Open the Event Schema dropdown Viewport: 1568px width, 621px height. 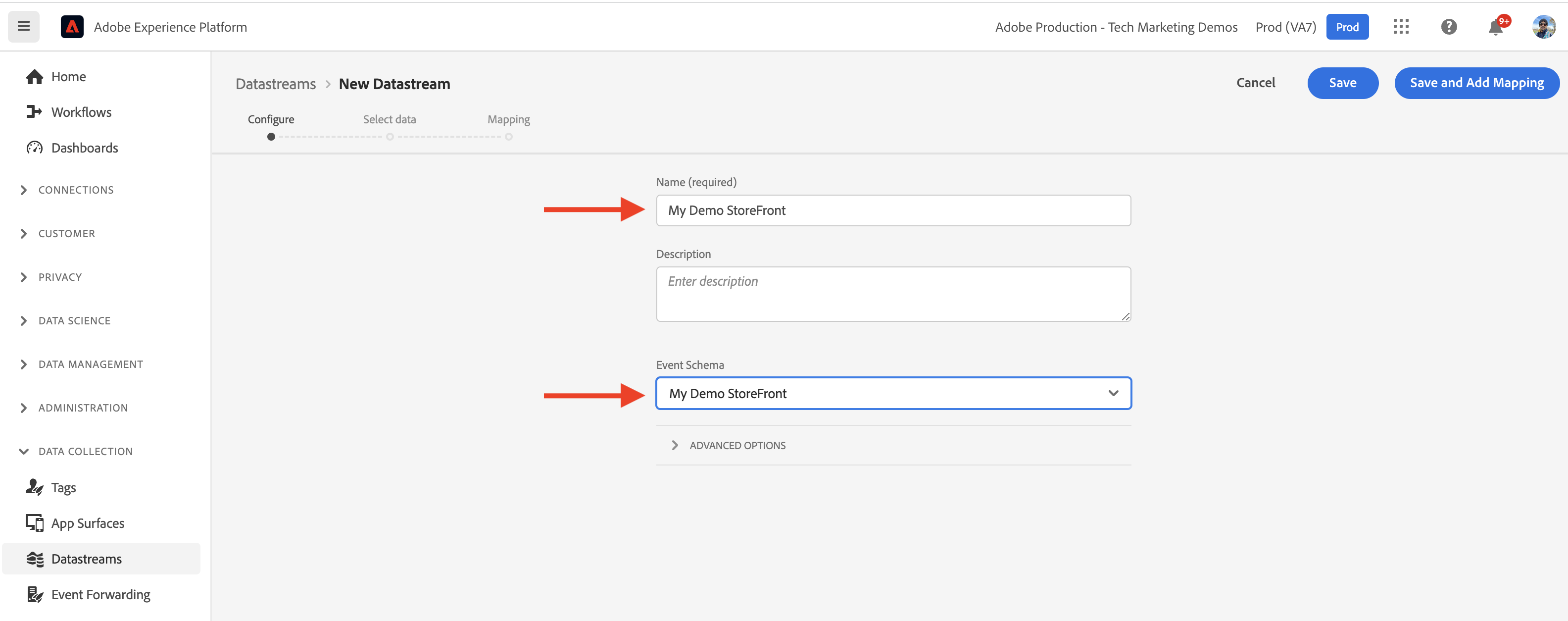click(x=893, y=393)
